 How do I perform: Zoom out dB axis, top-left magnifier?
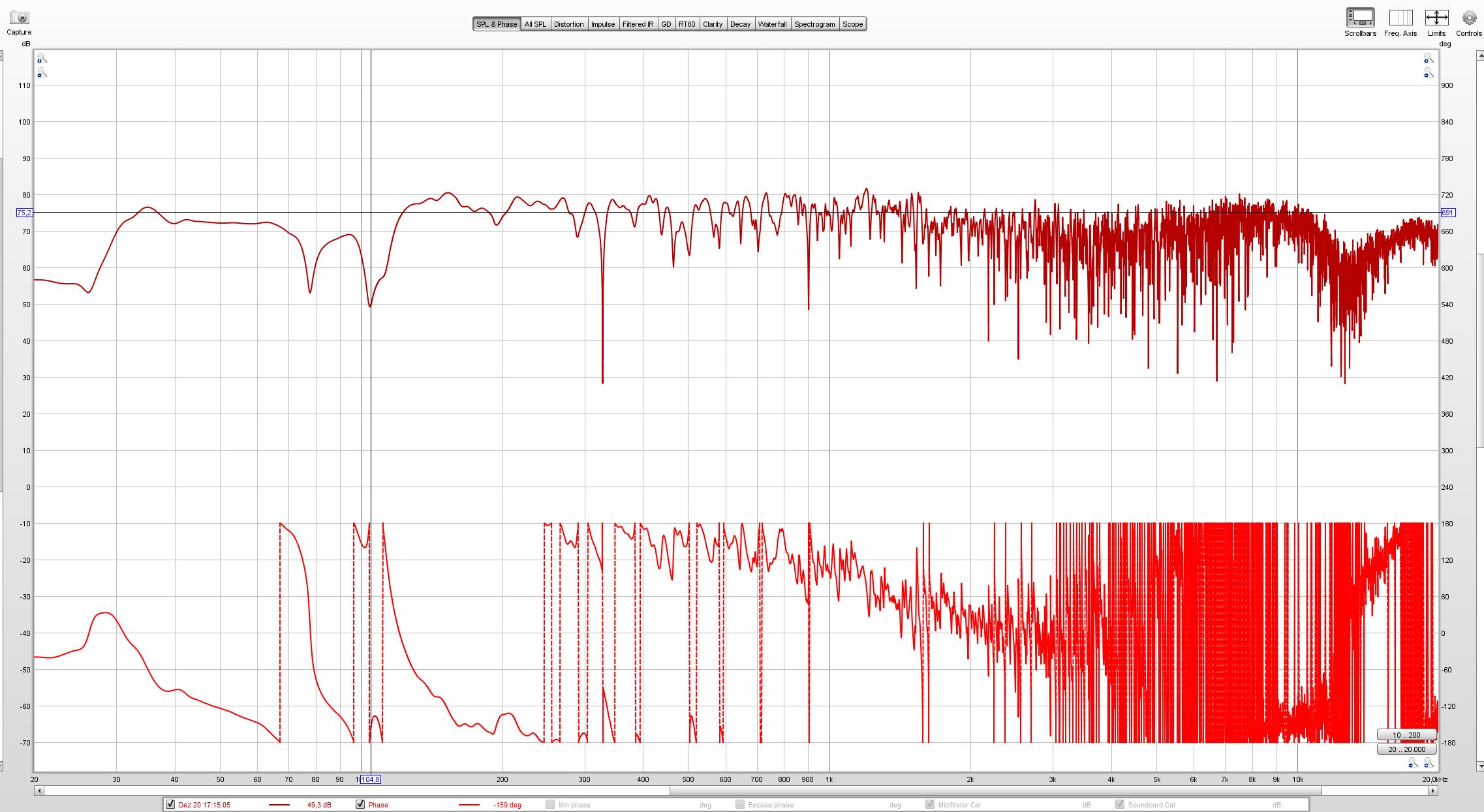click(42, 73)
